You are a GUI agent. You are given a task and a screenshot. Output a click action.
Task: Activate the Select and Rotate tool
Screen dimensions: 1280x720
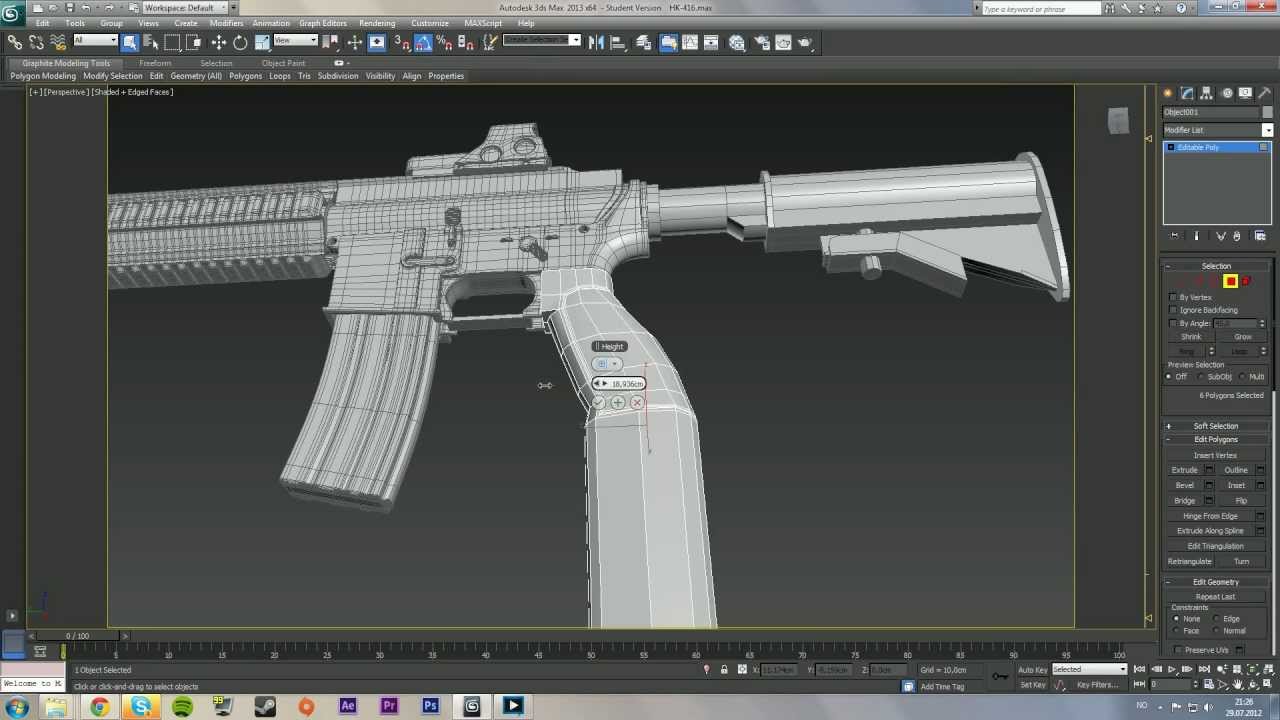pyautogui.click(x=240, y=42)
